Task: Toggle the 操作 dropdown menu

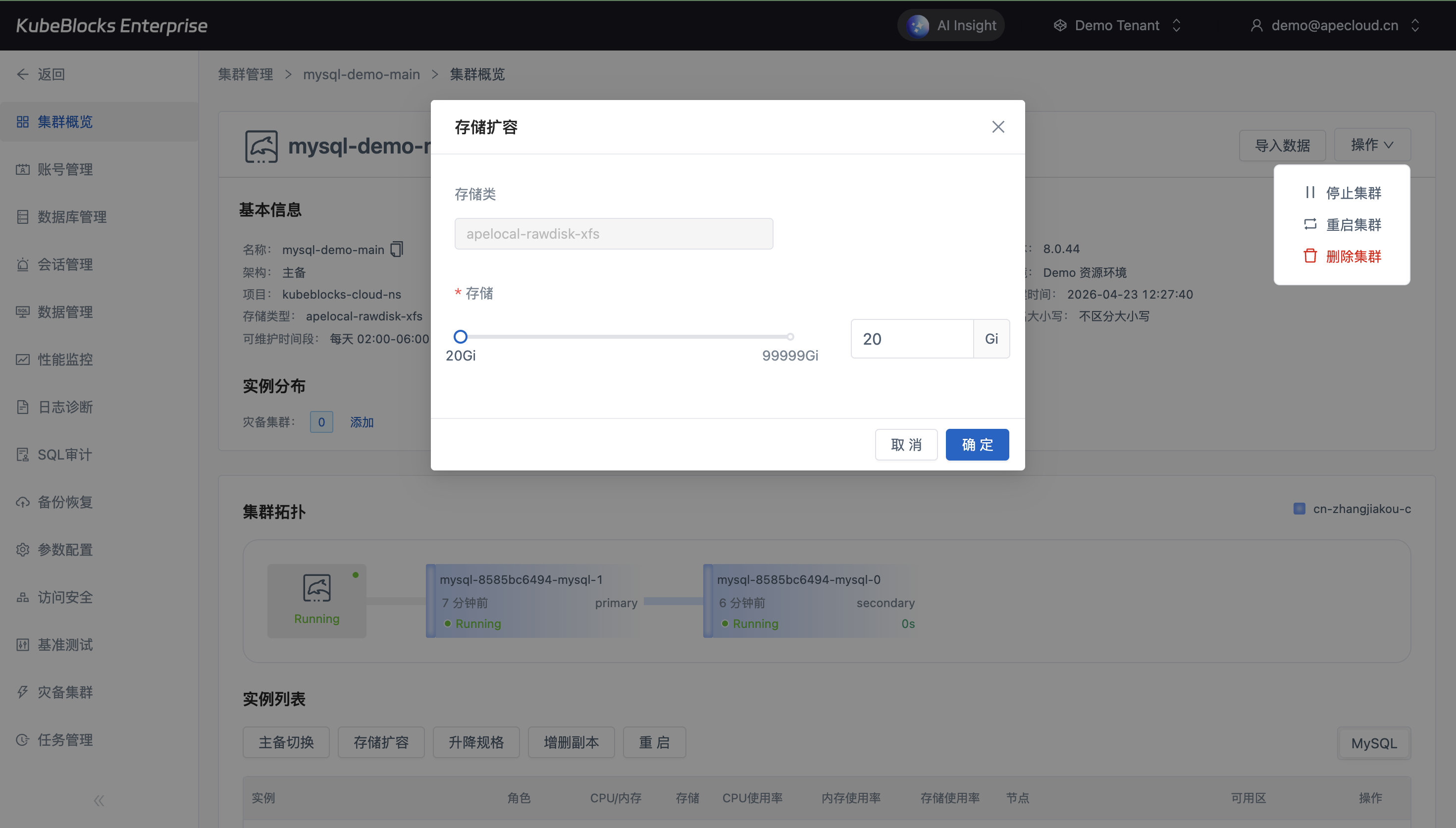Action: (x=1371, y=145)
